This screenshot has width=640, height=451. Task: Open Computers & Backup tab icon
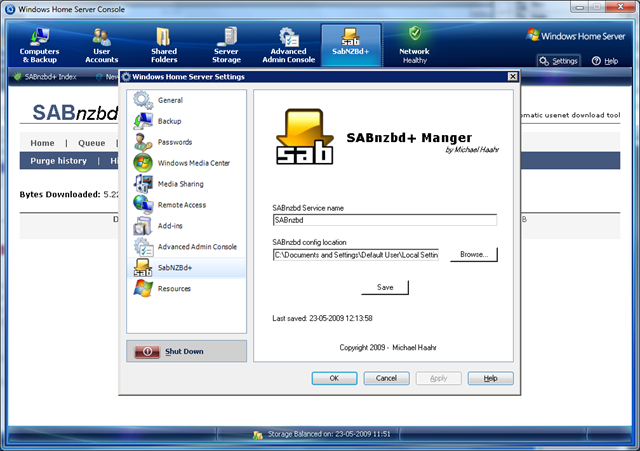pyautogui.click(x=40, y=36)
